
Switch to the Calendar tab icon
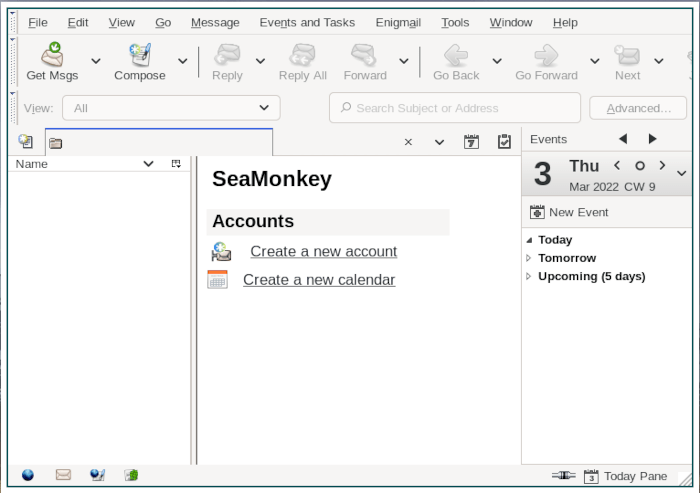point(471,142)
